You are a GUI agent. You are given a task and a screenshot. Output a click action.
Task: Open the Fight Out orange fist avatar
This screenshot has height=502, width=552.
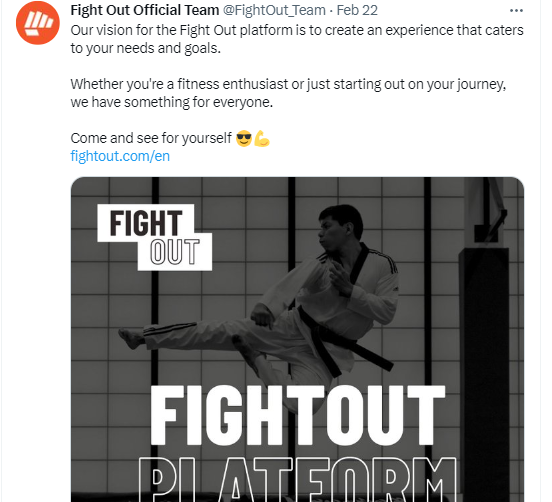click(38, 23)
